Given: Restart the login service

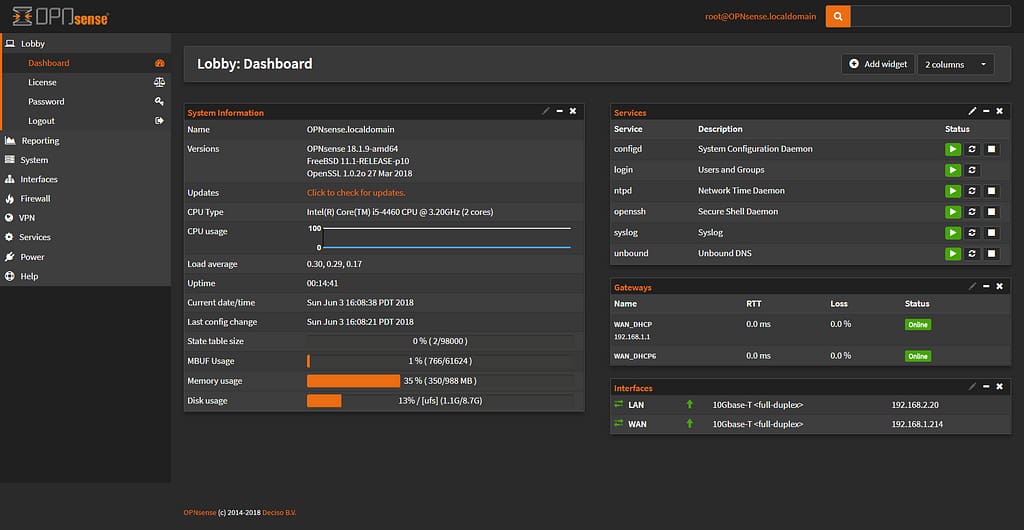Looking at the screenshot, I should point(972,170).
